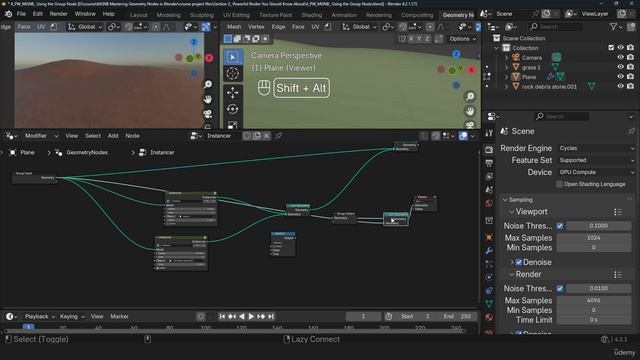Click the outliner filter funnel icon
Screen dimensions: 640x360
[x=613, y=27]
